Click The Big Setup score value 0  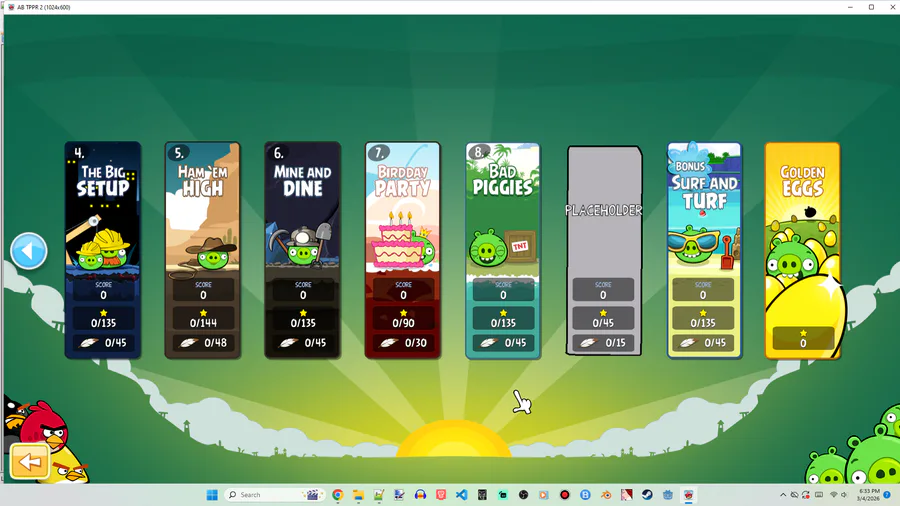[103, 295]
